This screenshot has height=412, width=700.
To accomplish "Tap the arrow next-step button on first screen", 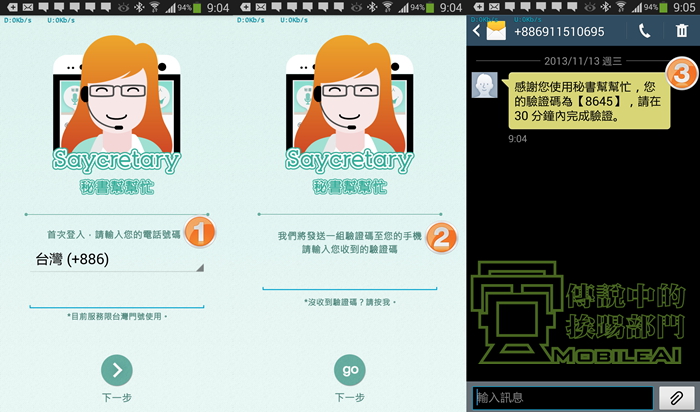I will pyautogui.click(x=117, y=370).
